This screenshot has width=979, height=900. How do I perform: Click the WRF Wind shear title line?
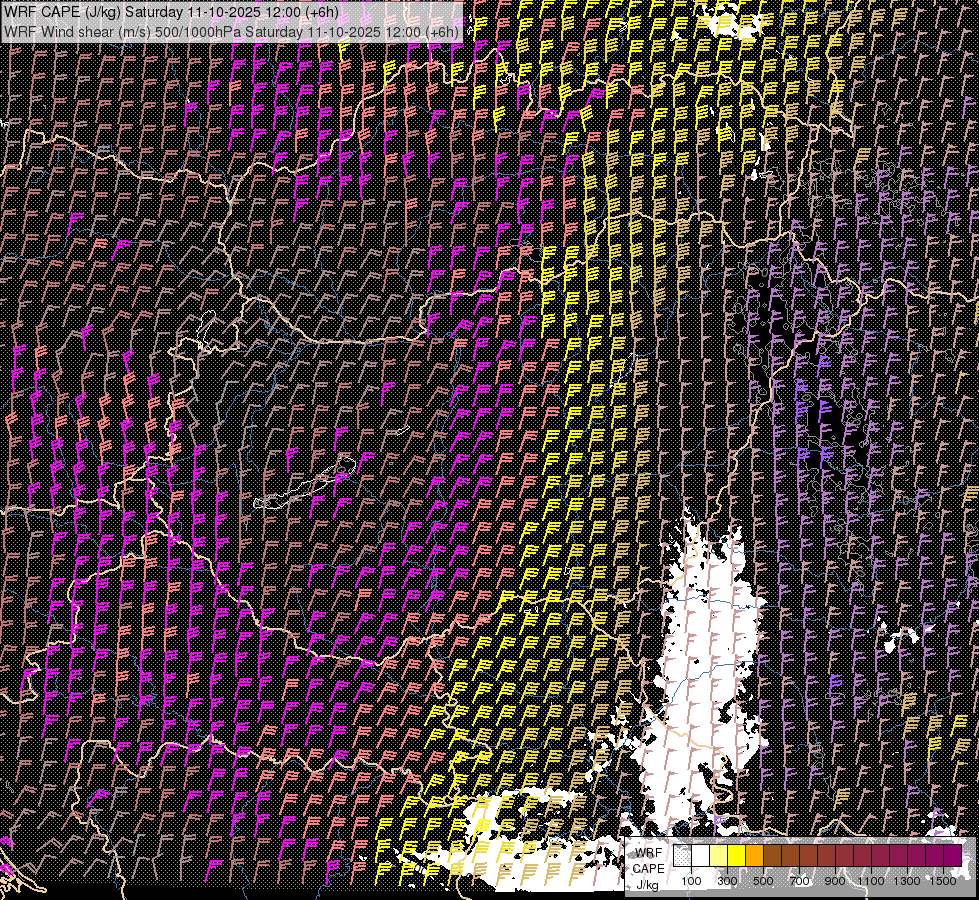(232, 32)
